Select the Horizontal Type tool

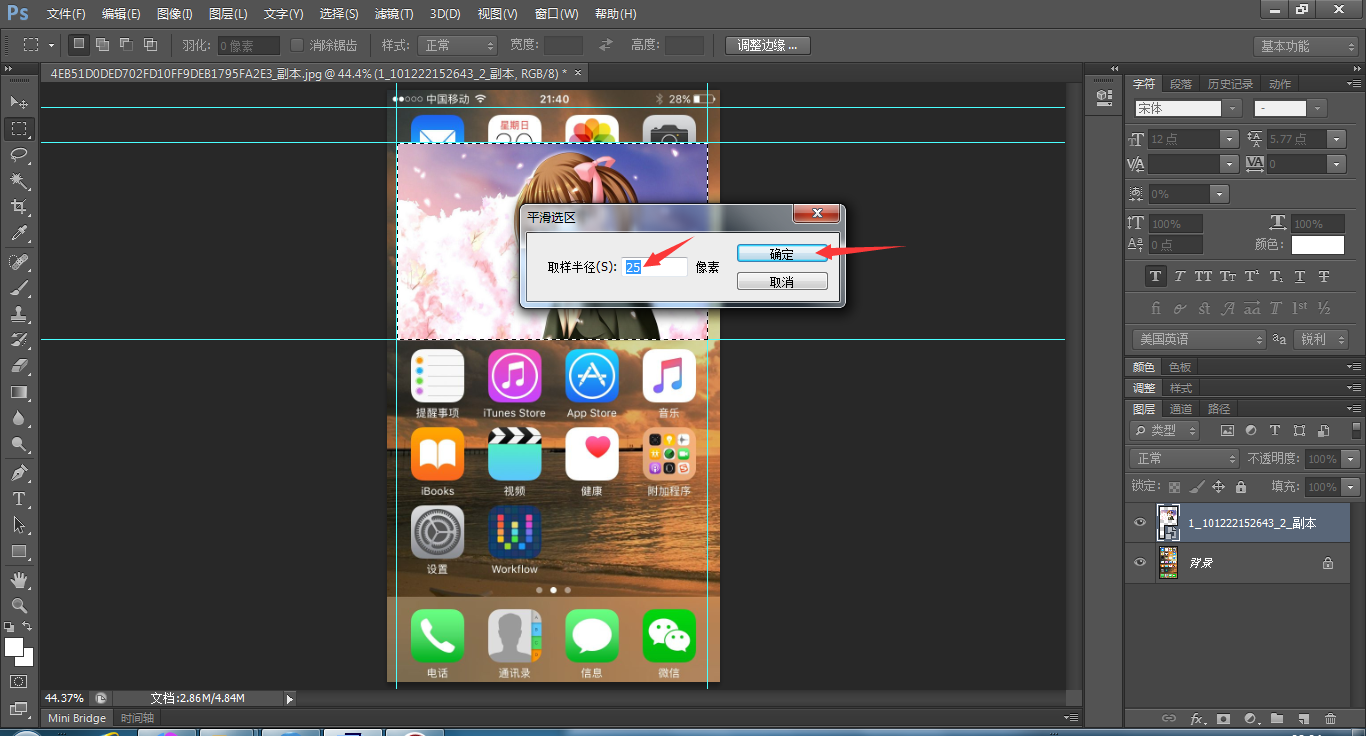[18, 498]
